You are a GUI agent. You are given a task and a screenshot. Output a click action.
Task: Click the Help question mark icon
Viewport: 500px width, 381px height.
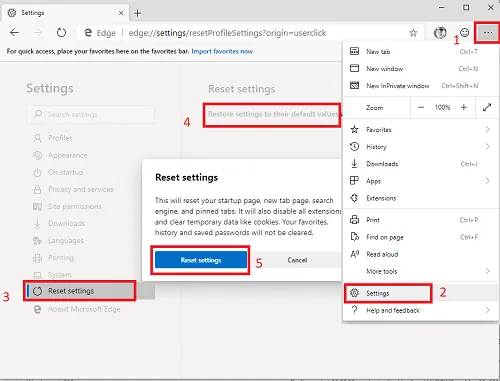354,310
